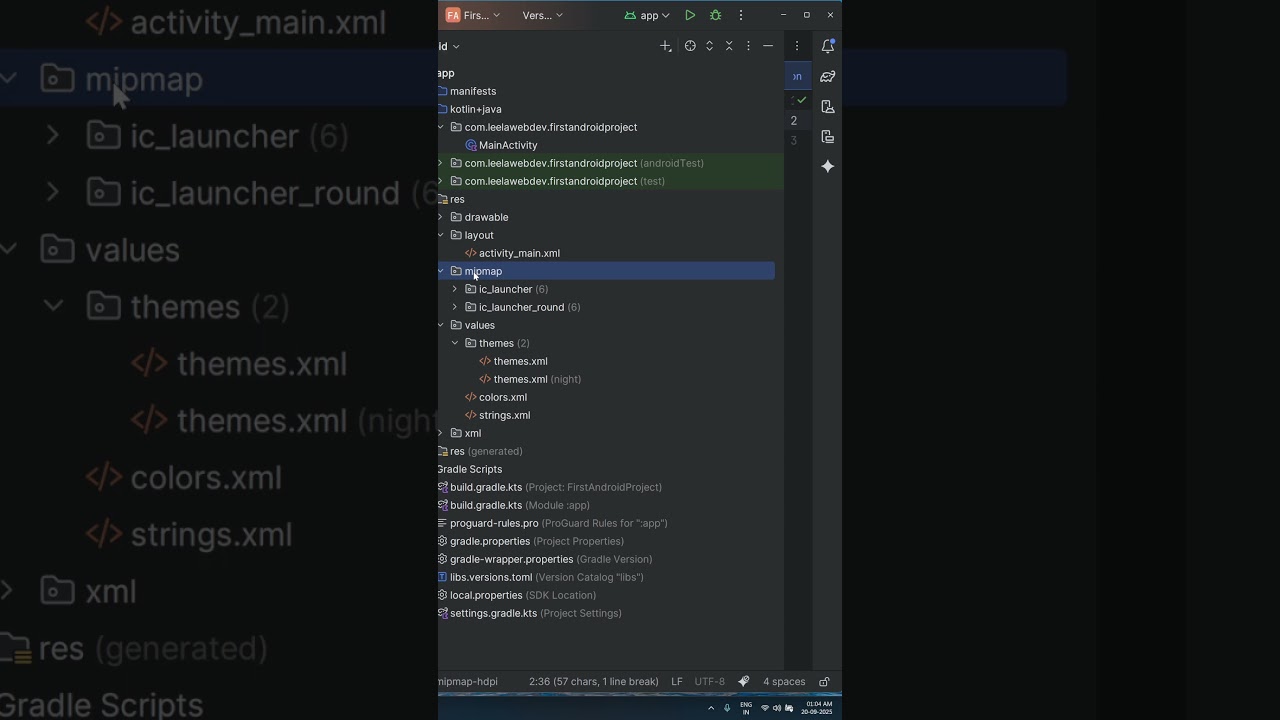The width and height of the screenshot is (1280, 720).
Task: Open the Device Manager tool window
Action: pos(828,106)
